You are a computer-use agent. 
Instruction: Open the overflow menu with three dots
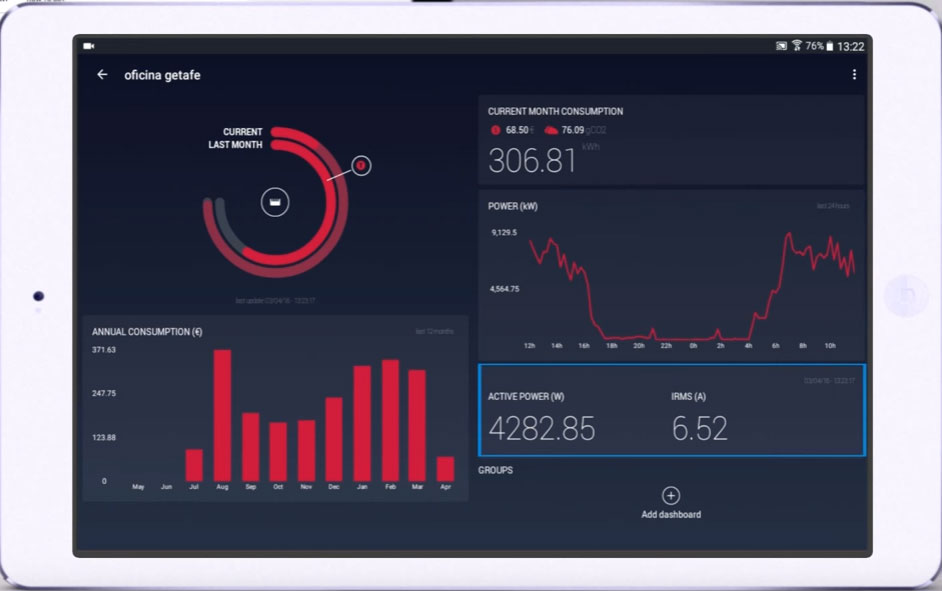(x=854, y=74)
